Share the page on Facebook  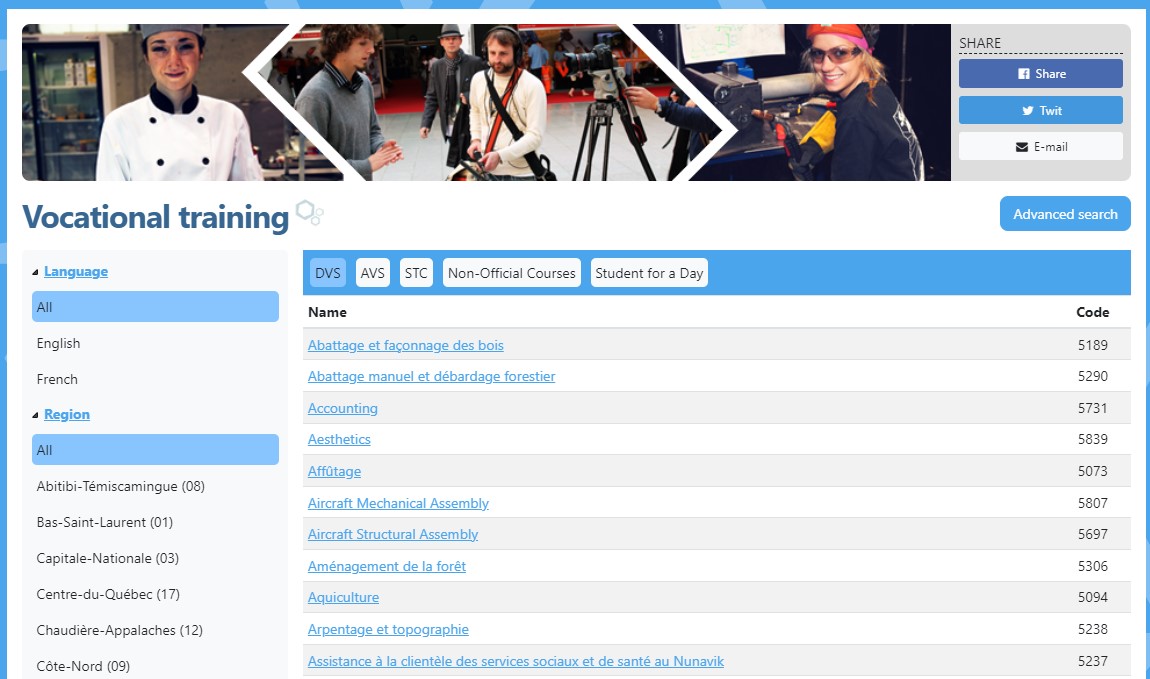click(1040, 73)
